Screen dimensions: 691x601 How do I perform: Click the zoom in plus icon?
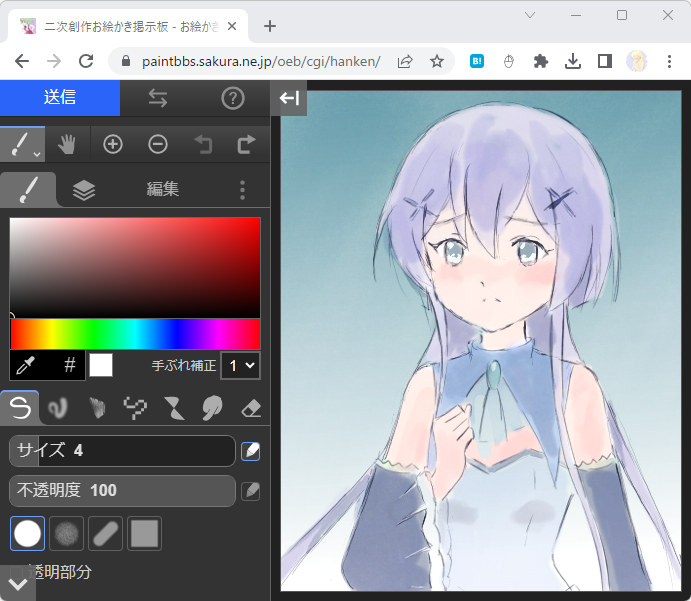113,145
